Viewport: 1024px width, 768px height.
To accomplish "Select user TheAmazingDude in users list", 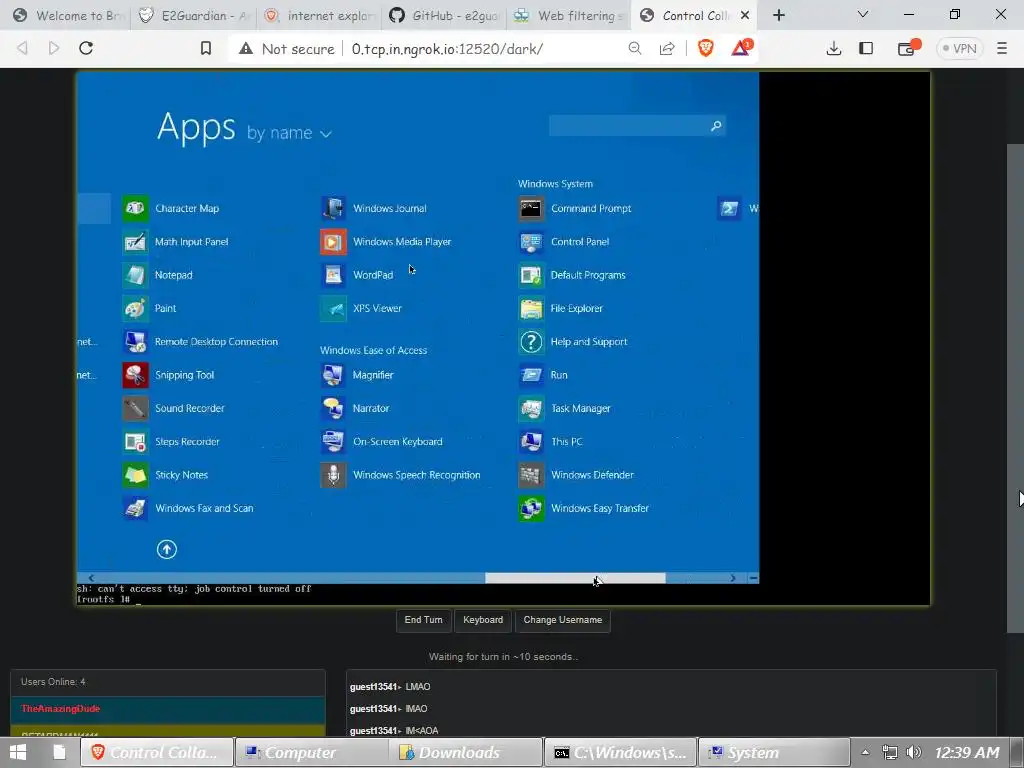I will pos(168,709).
